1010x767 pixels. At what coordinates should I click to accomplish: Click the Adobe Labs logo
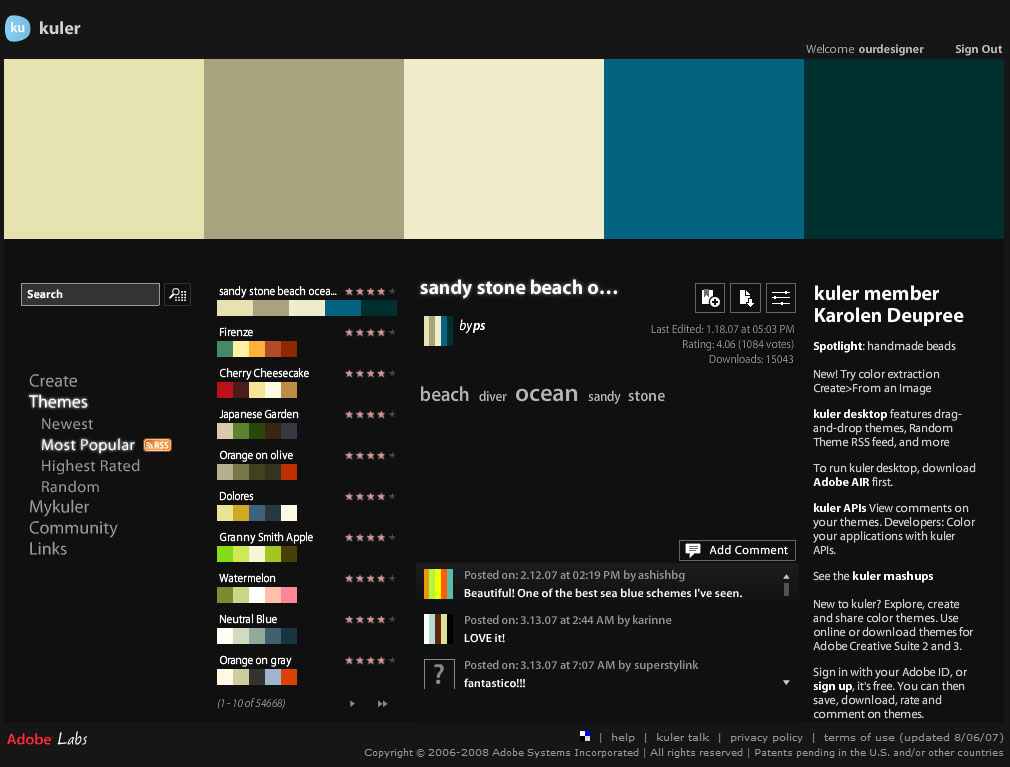pos(47,739)
